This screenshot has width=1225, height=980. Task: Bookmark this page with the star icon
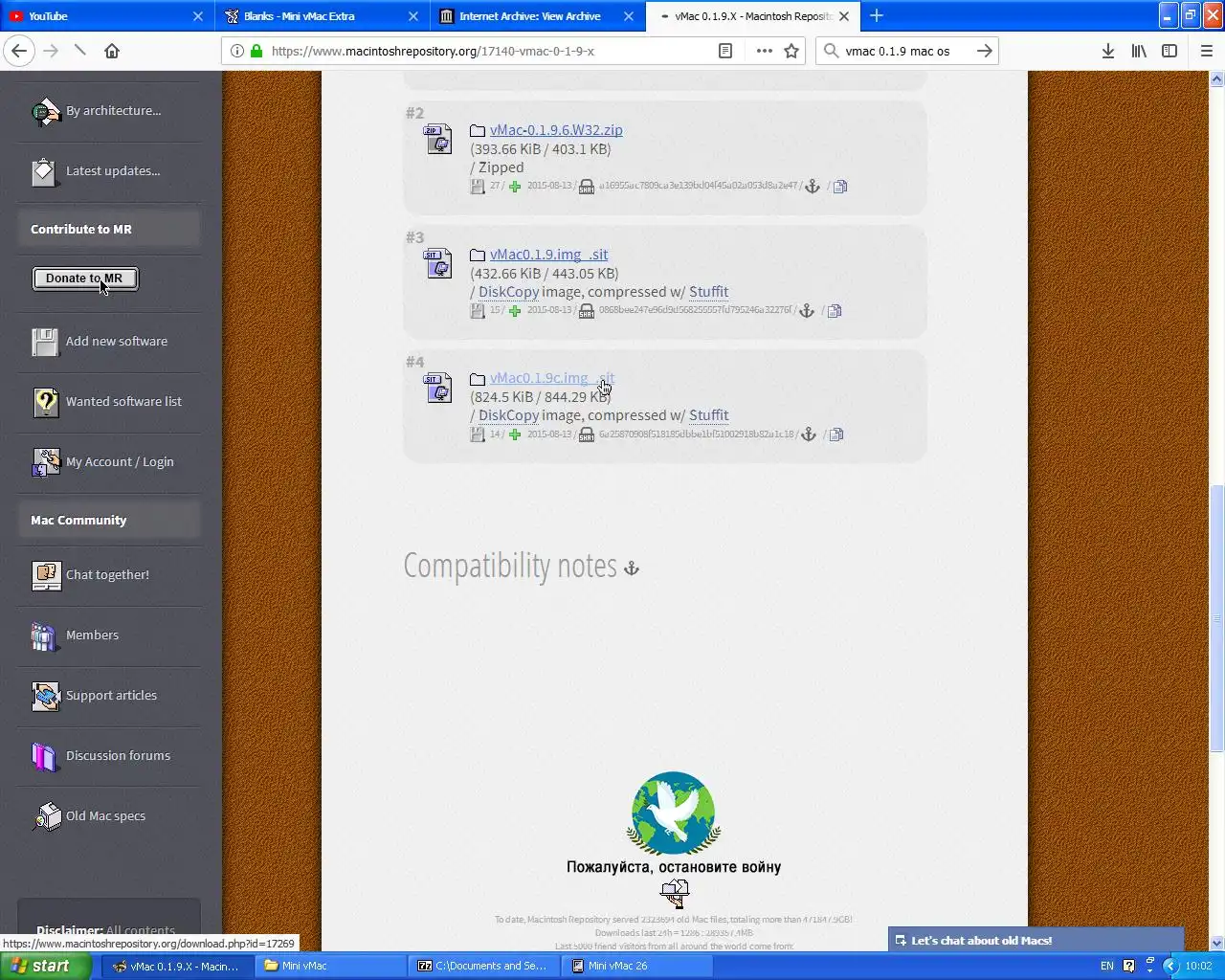[x=791, y=51]
